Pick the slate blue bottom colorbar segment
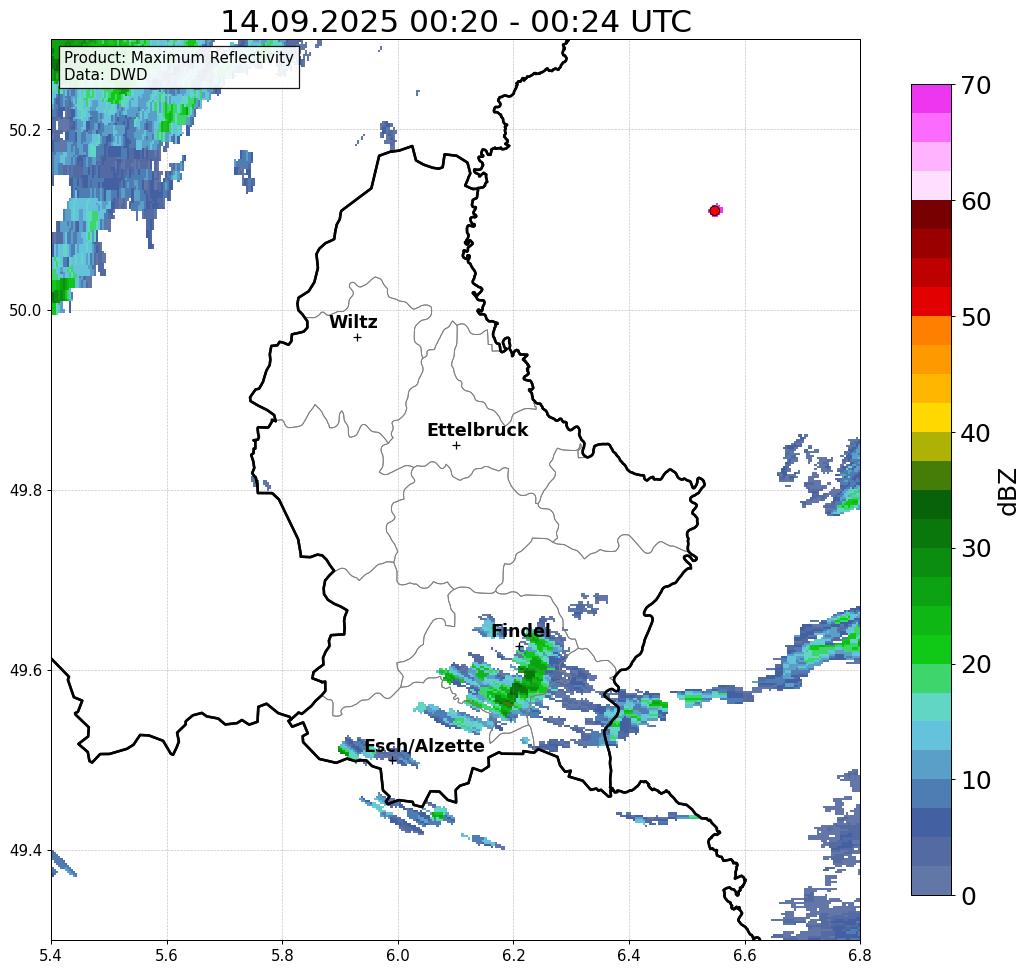 click(x=931, y=880)
